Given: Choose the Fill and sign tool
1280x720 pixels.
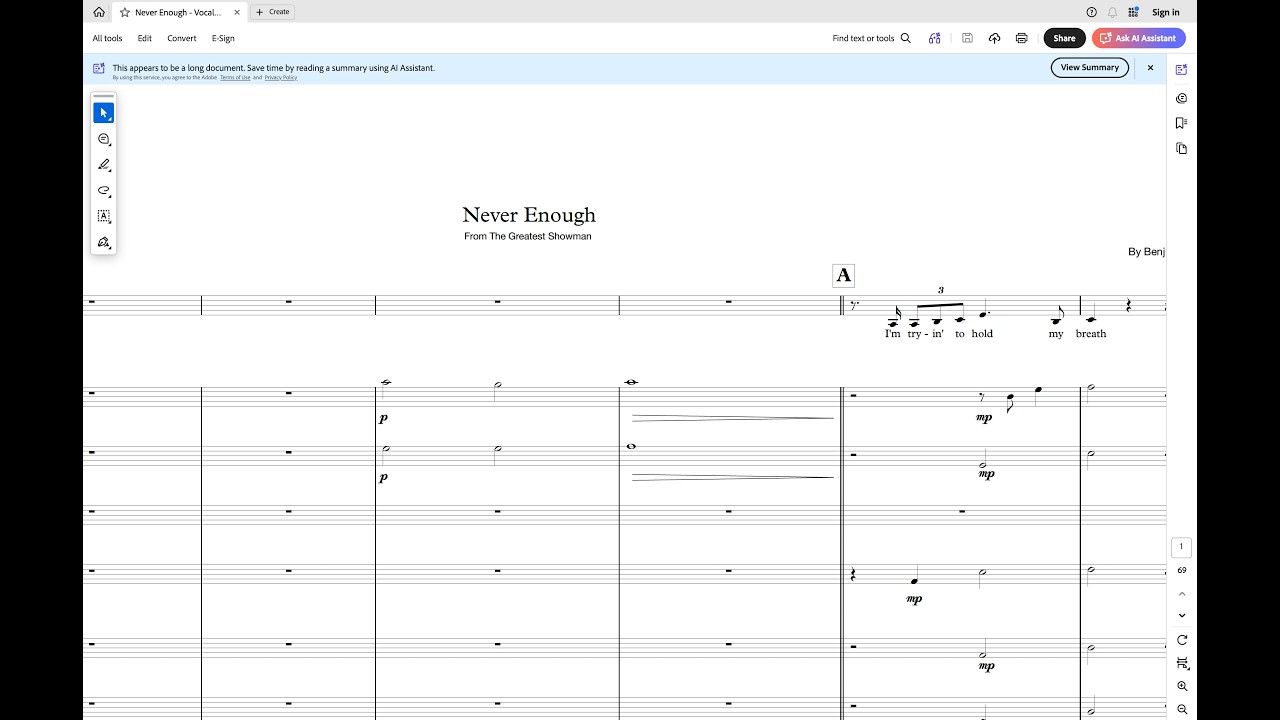Looking at the screenshot, I should click(104, 242).
